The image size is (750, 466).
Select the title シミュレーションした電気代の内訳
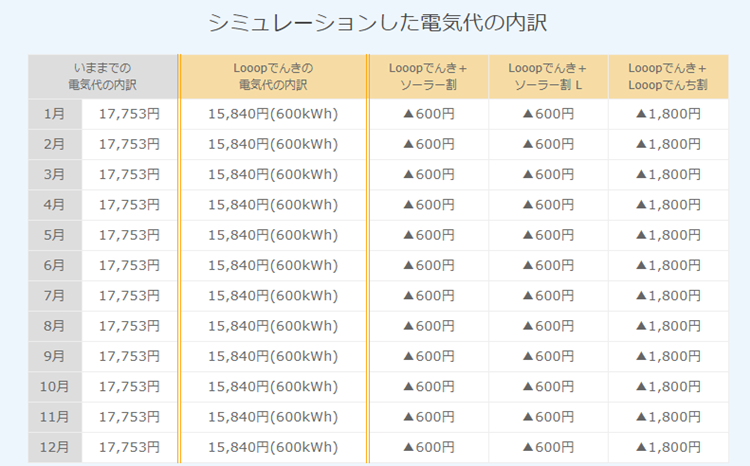(377, 23)
